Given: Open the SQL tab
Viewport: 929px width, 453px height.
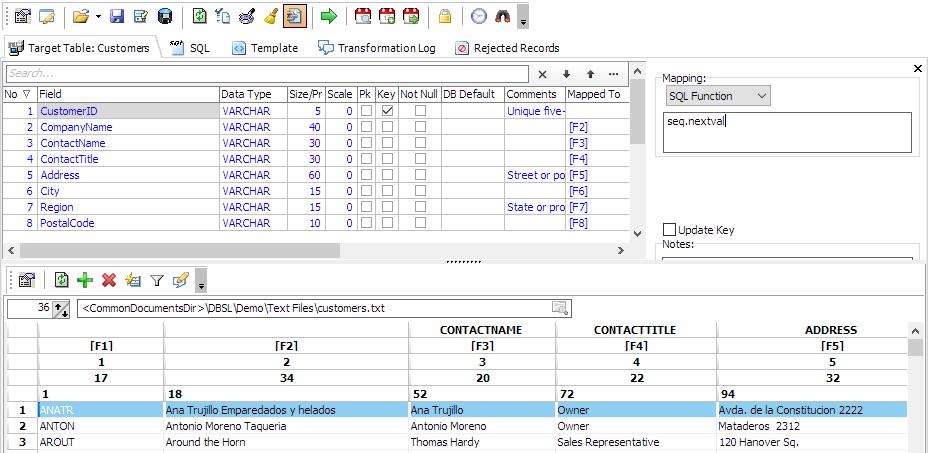Looking at the screenshot, I should pyautogui.click(x=190, y=48).
